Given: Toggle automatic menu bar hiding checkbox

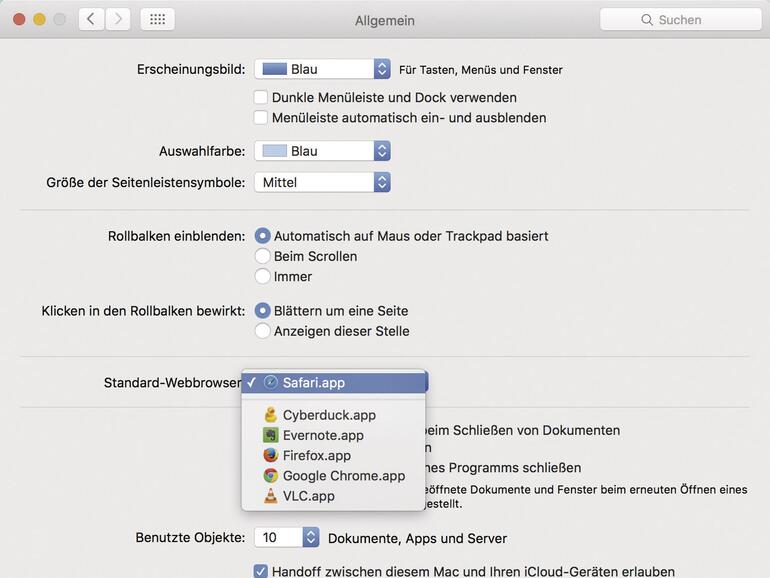Looking at the screenshot, I should click(261, 118).
